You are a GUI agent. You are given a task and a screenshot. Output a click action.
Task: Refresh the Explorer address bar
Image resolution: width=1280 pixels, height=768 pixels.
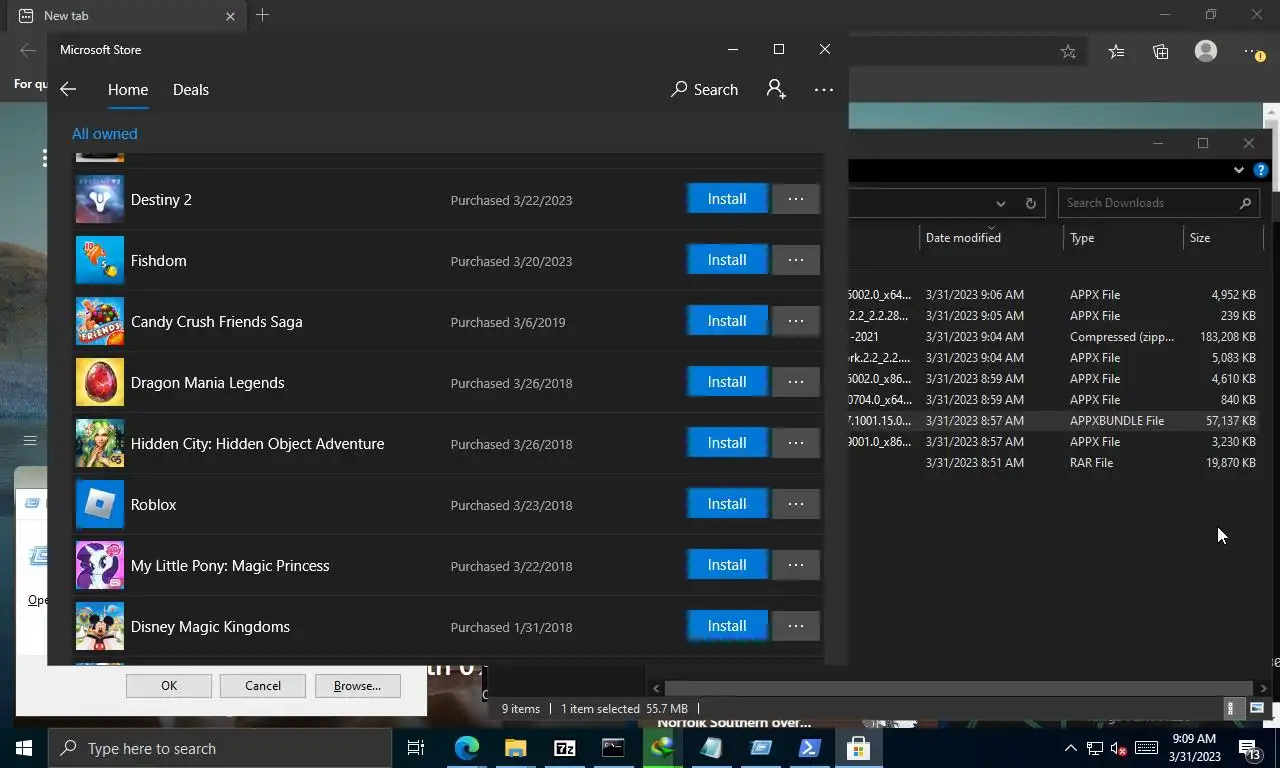(x=1030, y=203)
